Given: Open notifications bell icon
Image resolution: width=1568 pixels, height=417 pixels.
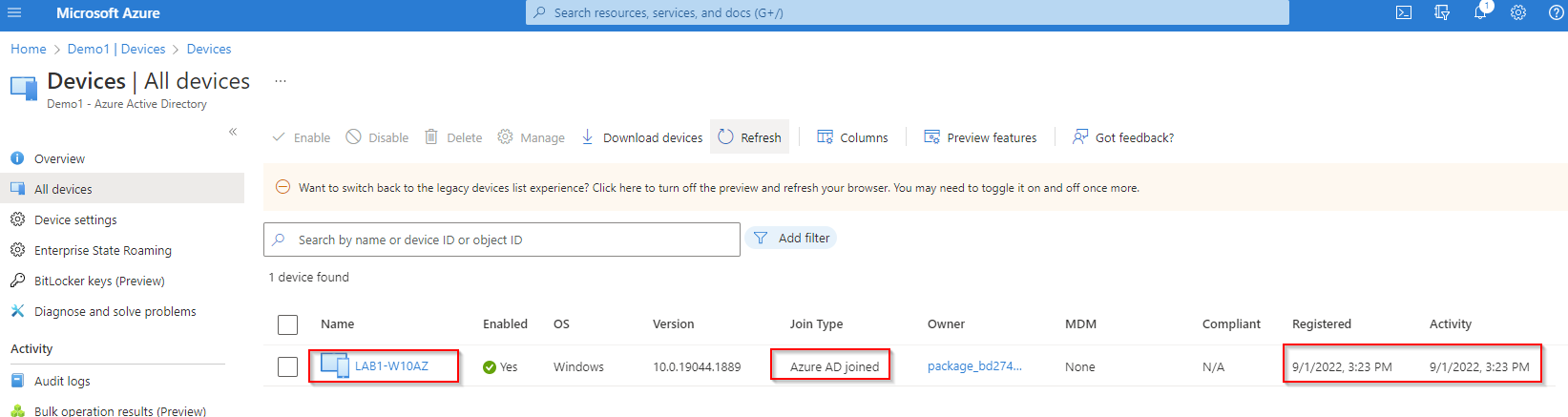Looking at the screenshot, I should coord(1480,13).
